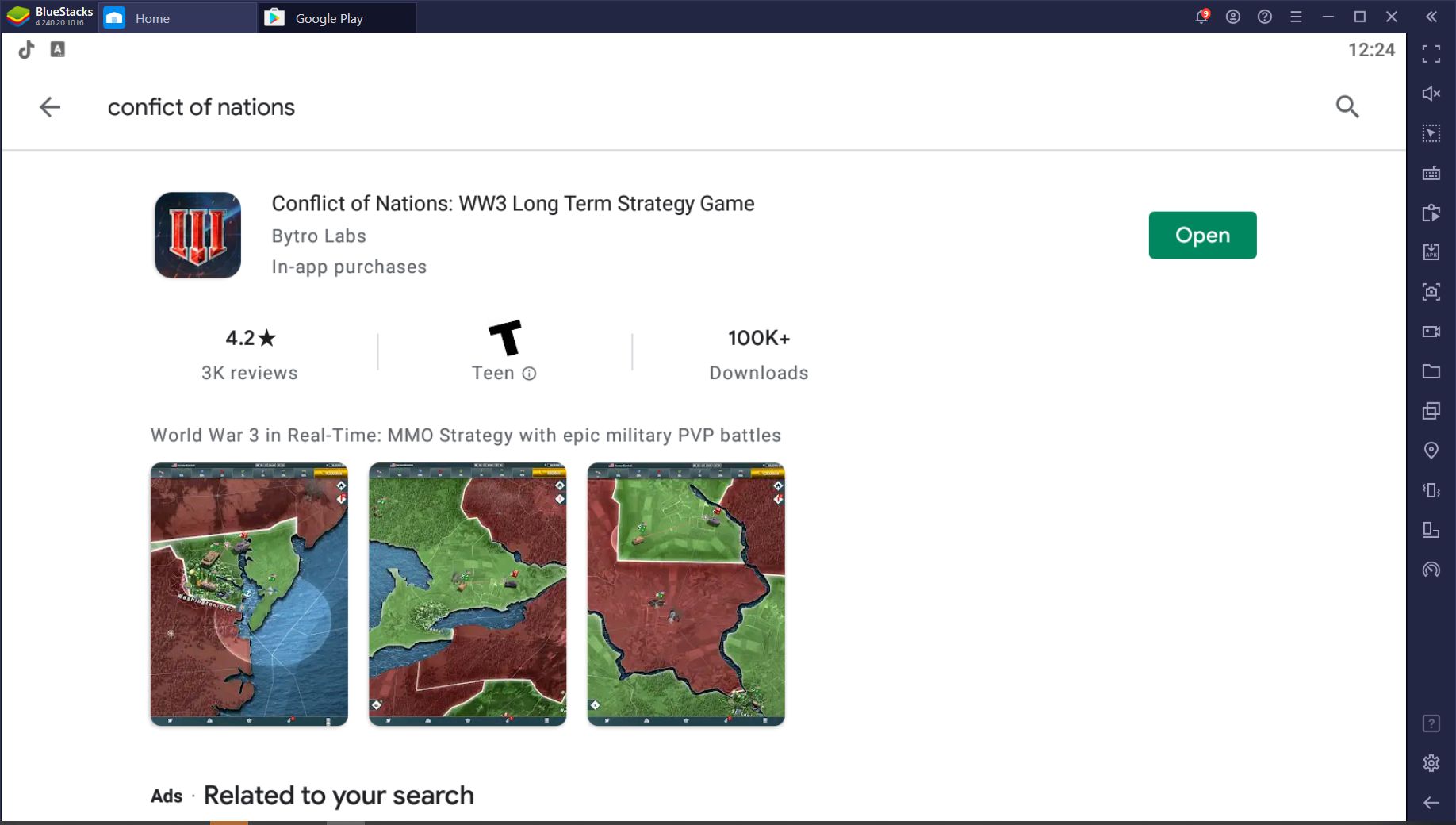Open the eco mode gauge icon
The width and height of the screenshot is (1456, 825).
pos(1431,570)
